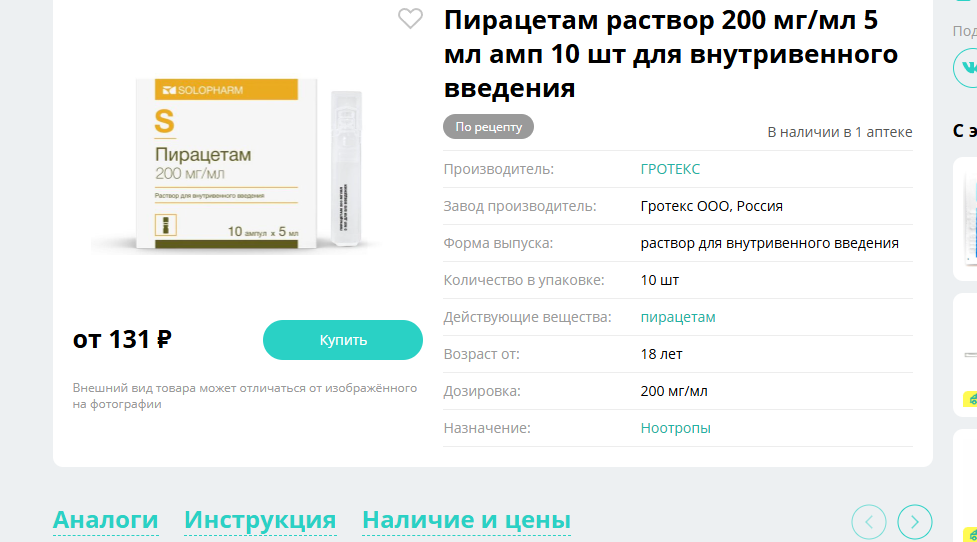Click the По рецепту badge
Viewport: 977px width, 542px height.
pyautogui.click(x=488, y=126)
